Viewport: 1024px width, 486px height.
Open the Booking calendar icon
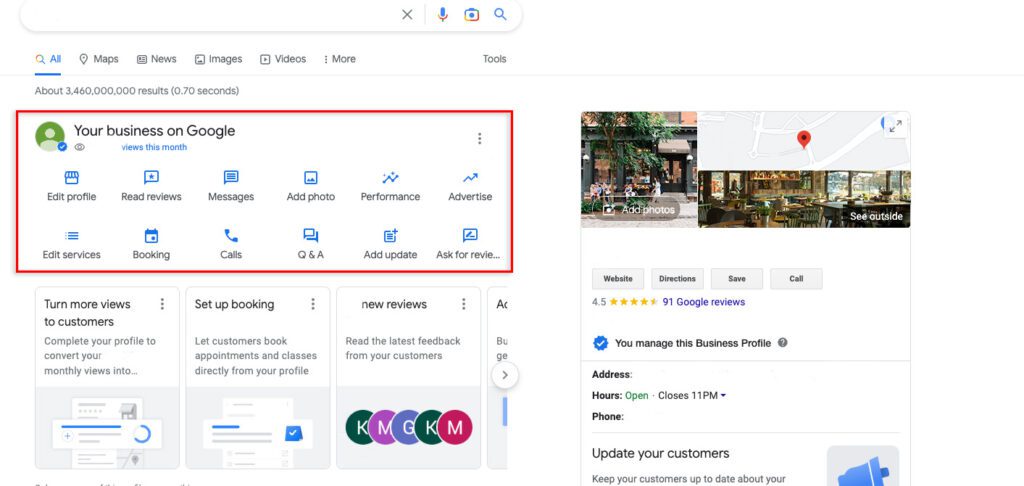(151, 237)
